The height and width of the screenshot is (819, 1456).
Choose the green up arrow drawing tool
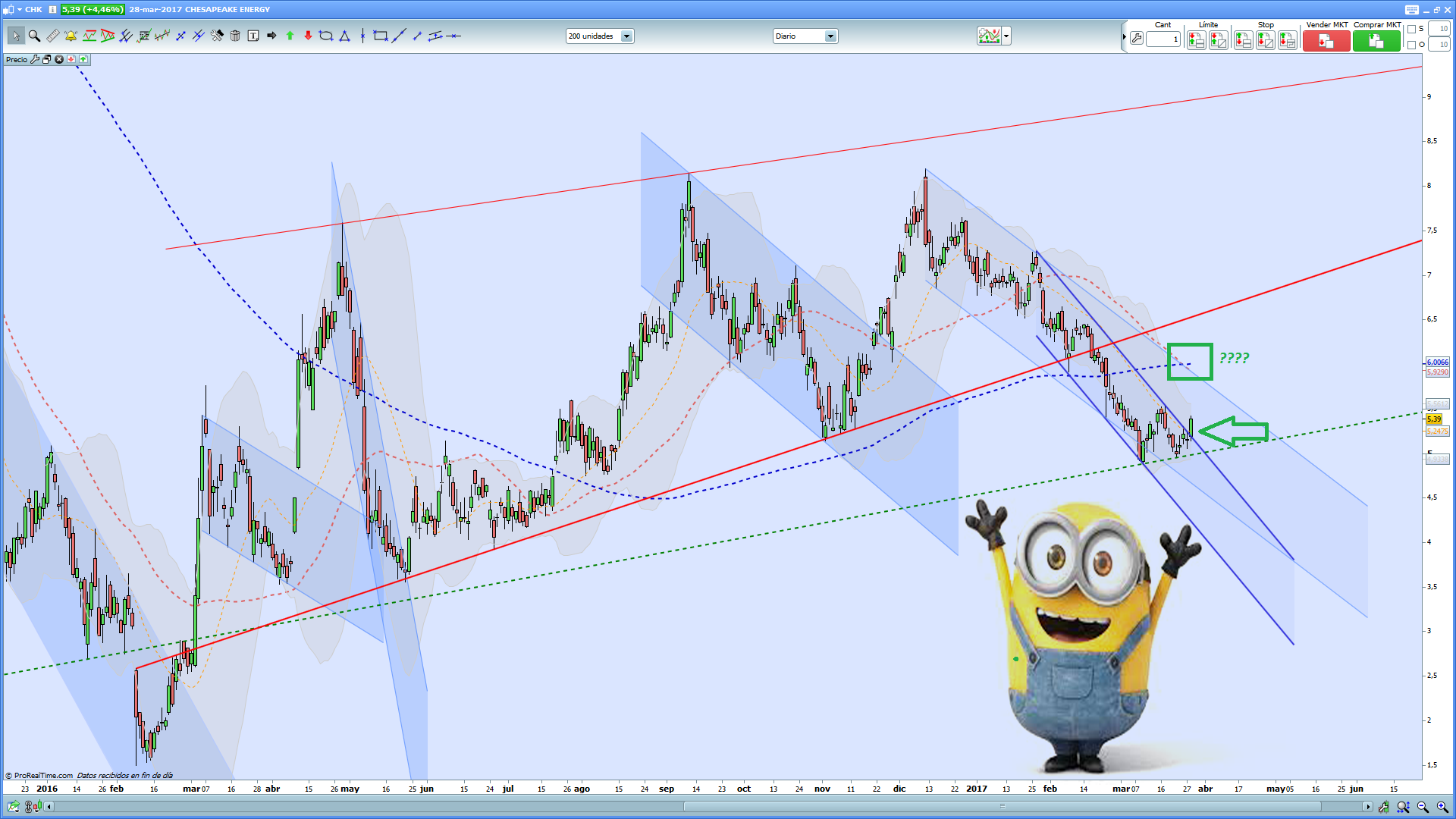(290, 36)
